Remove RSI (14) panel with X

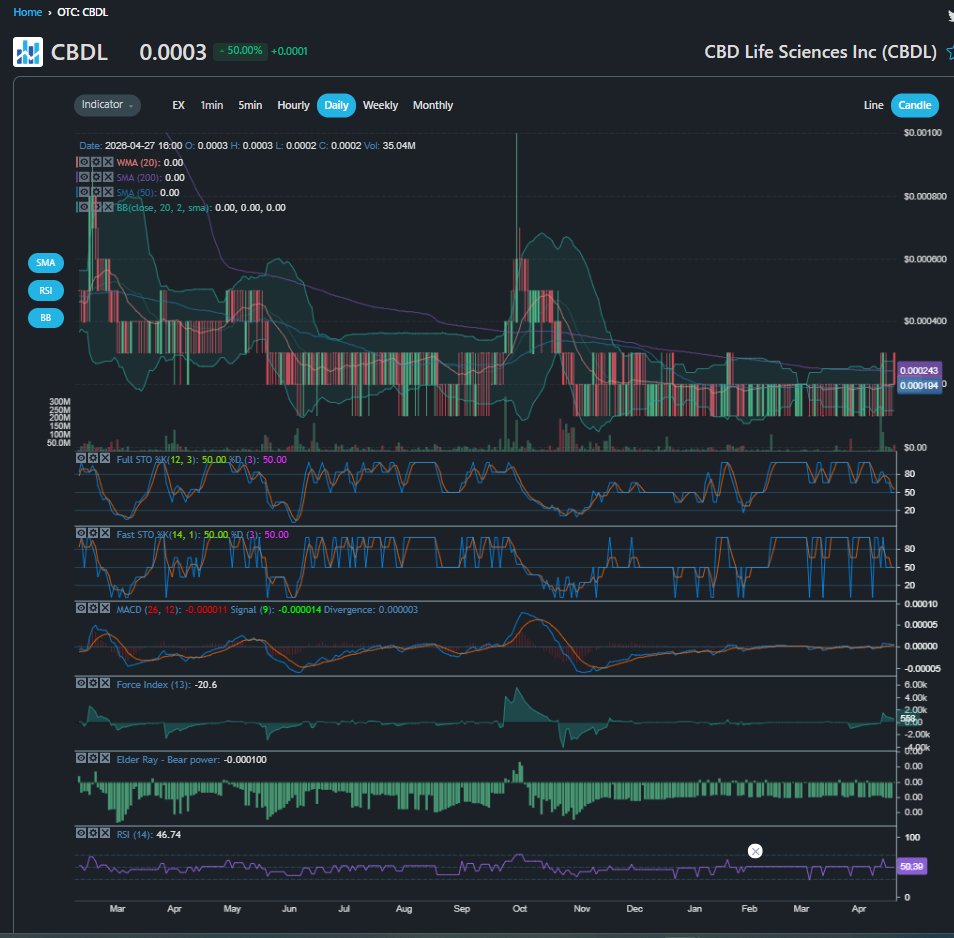pos(105,833)
